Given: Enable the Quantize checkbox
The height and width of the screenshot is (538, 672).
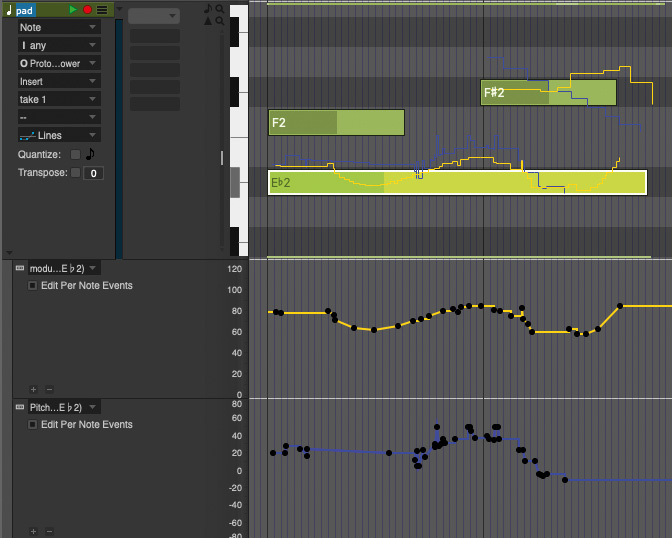Looking at the screenshot, I should pos(75,155).
